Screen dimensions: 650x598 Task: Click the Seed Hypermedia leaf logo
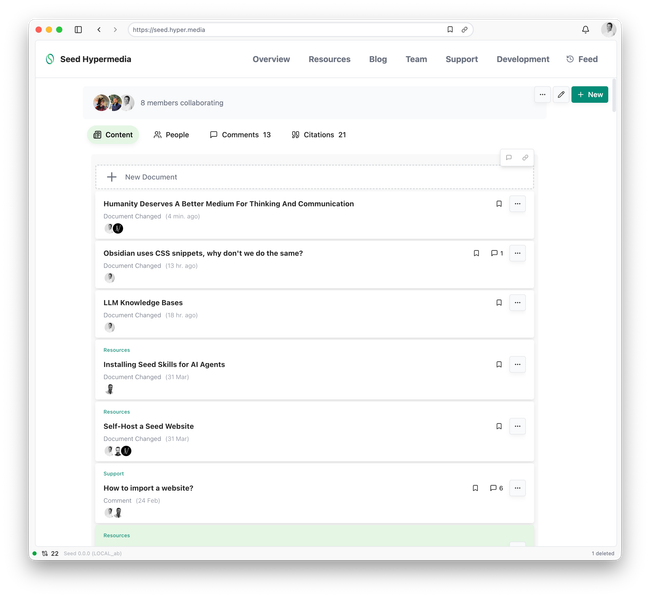click(49, 59)
